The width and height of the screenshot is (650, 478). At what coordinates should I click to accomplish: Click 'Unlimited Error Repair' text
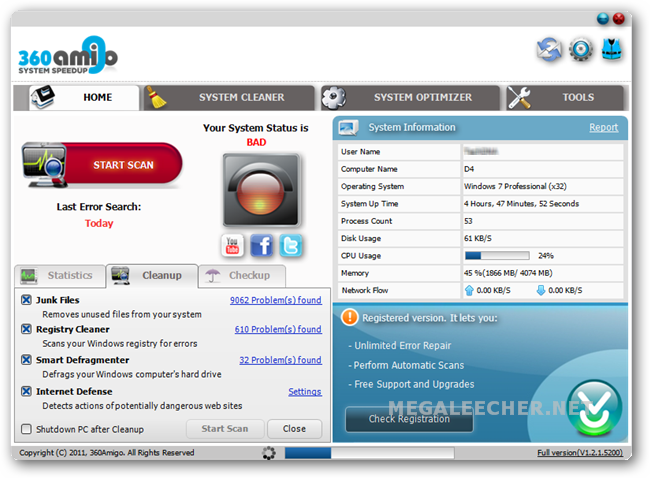403,345
